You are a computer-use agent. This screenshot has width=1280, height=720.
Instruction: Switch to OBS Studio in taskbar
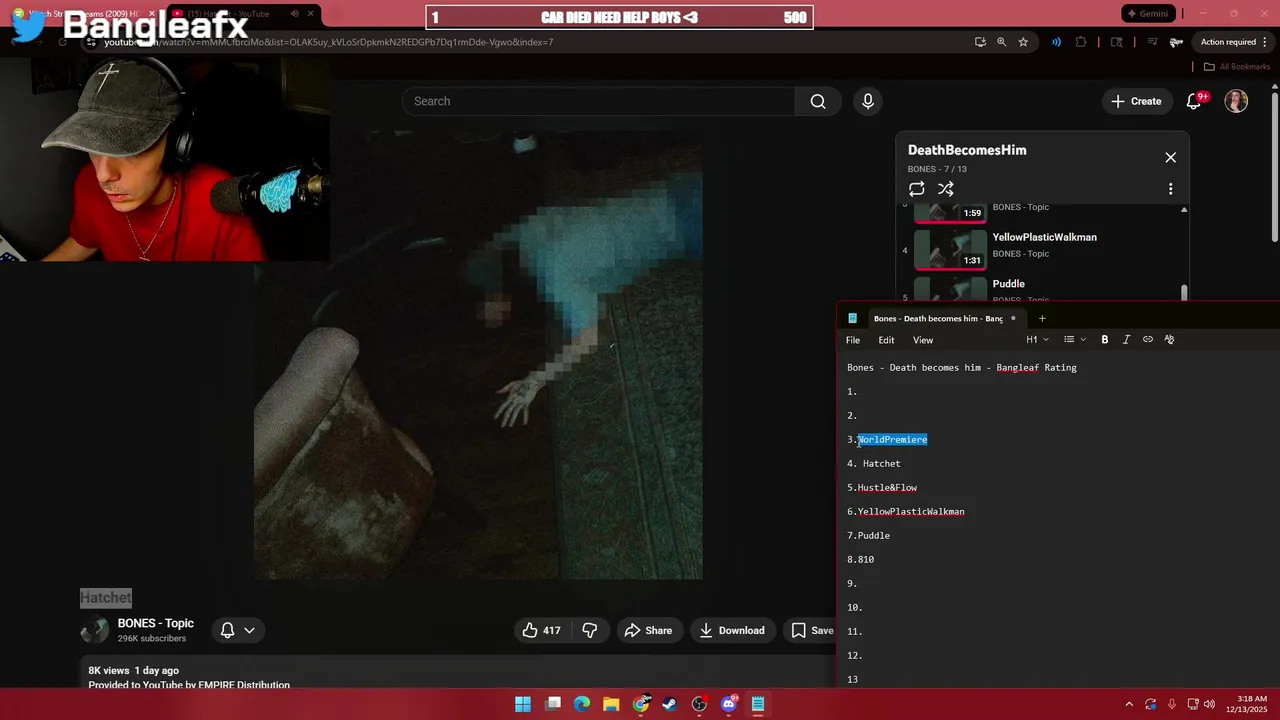point(699,704)
